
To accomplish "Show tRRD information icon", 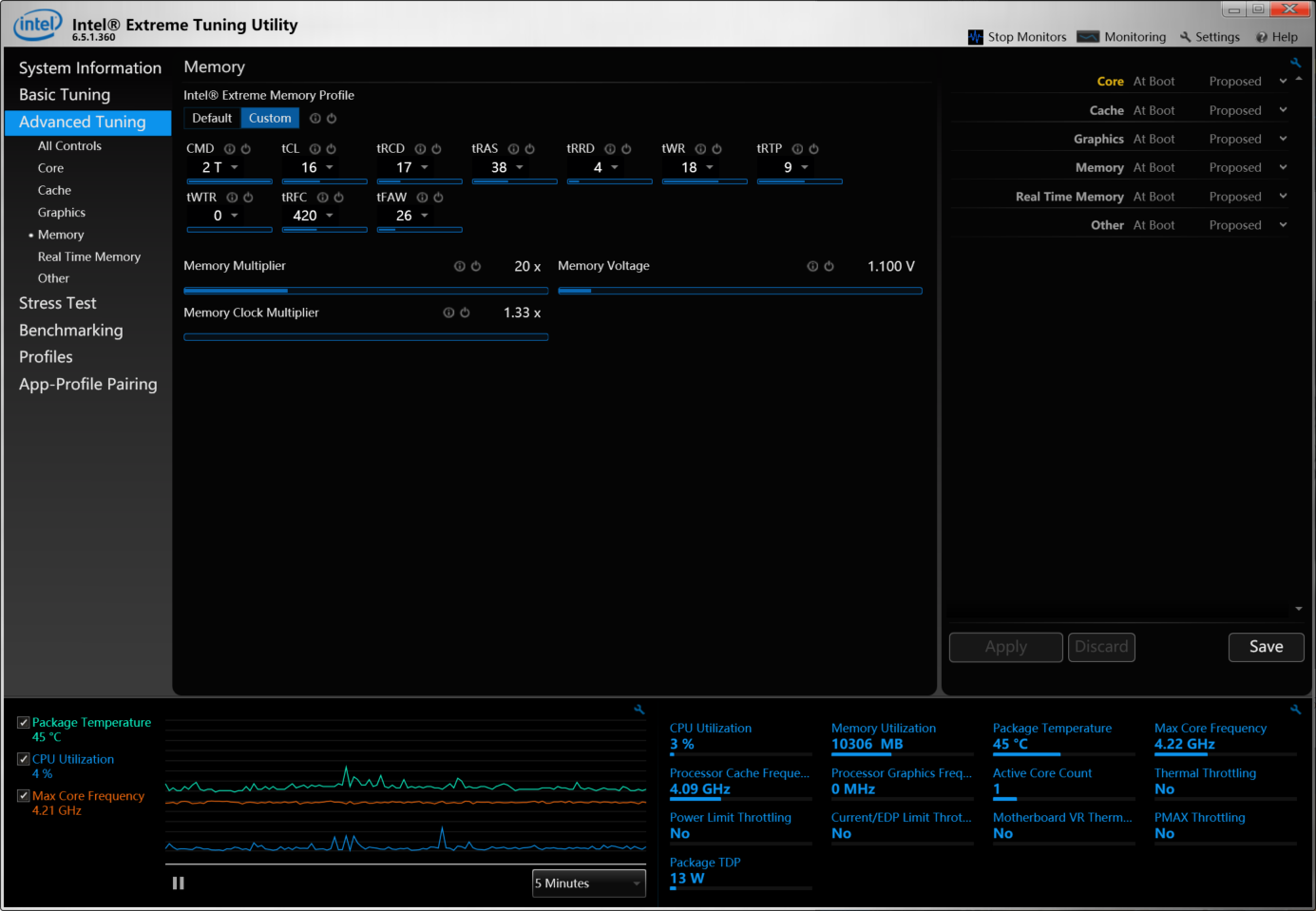I will pyautogui.click(x=610, y=149).
